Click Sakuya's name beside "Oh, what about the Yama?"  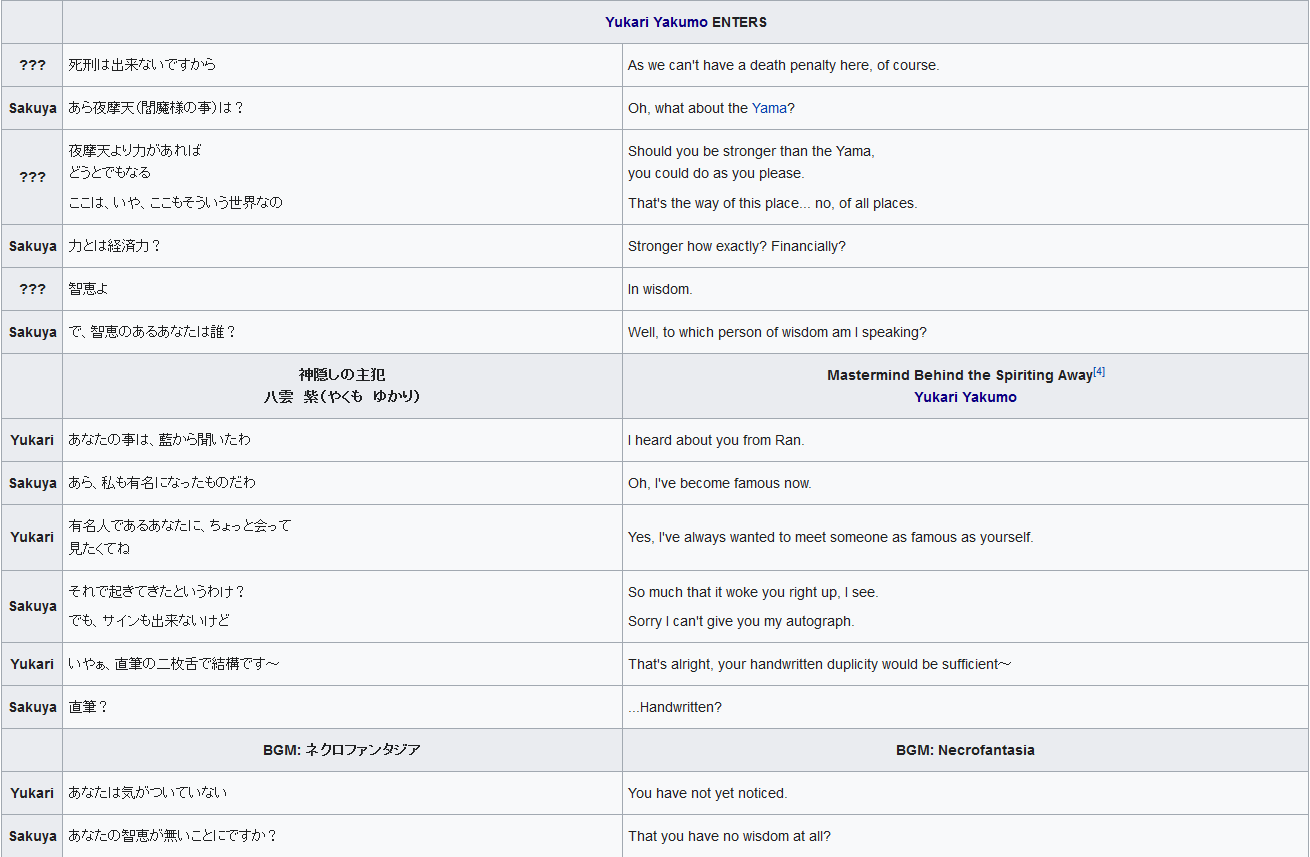[x=33, y=108]
